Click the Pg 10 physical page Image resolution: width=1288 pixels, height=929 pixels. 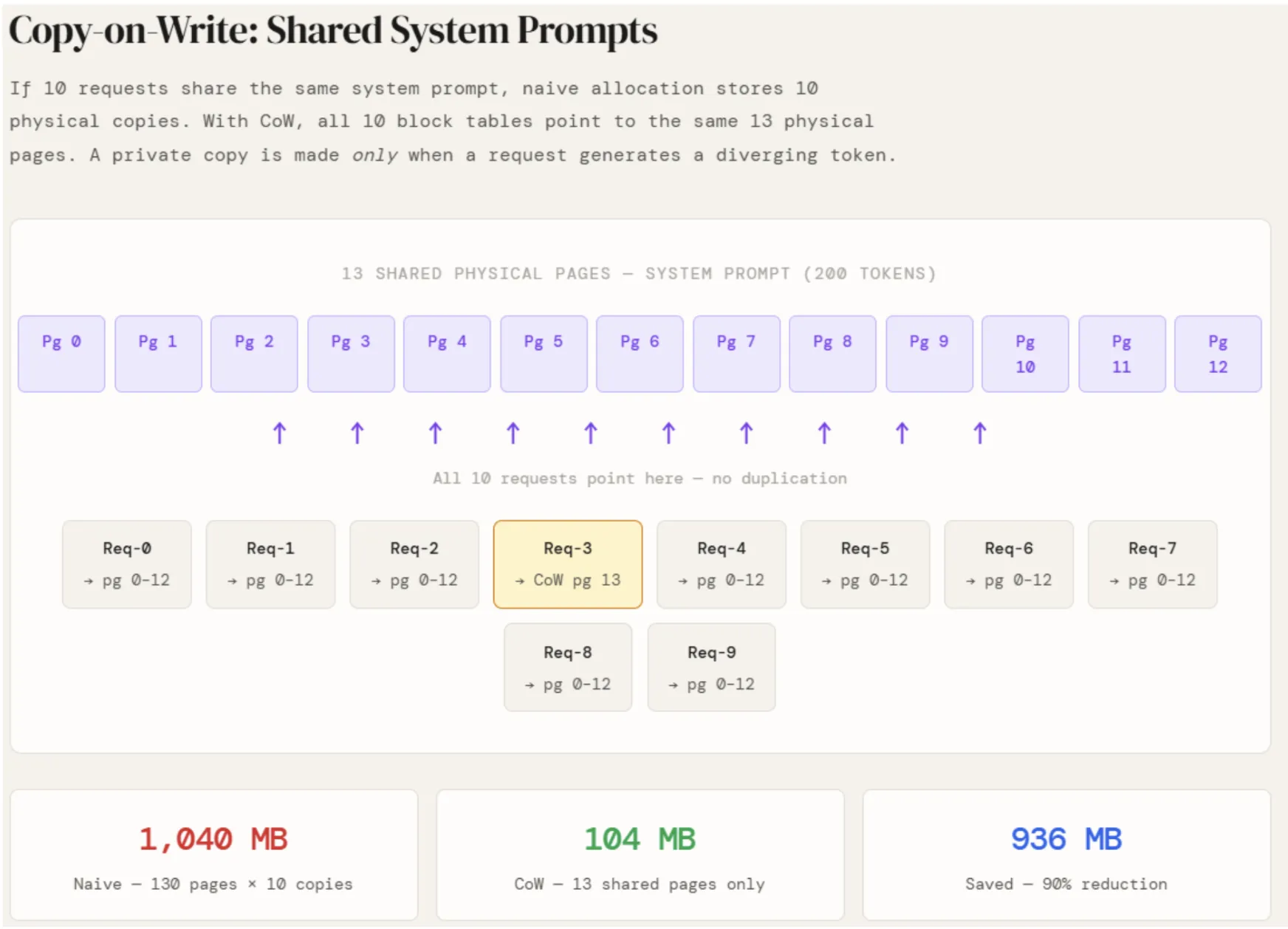coord(1025,354)
